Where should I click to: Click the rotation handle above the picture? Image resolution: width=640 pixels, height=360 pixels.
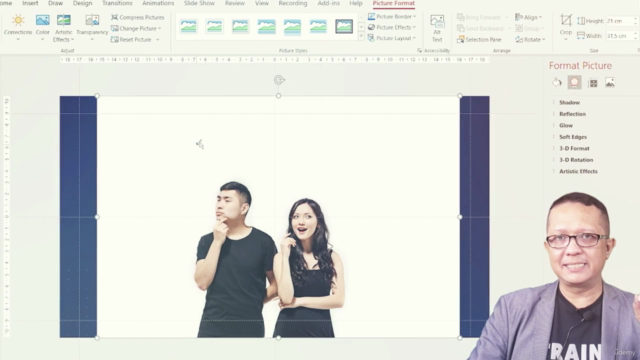pos(279,80)
